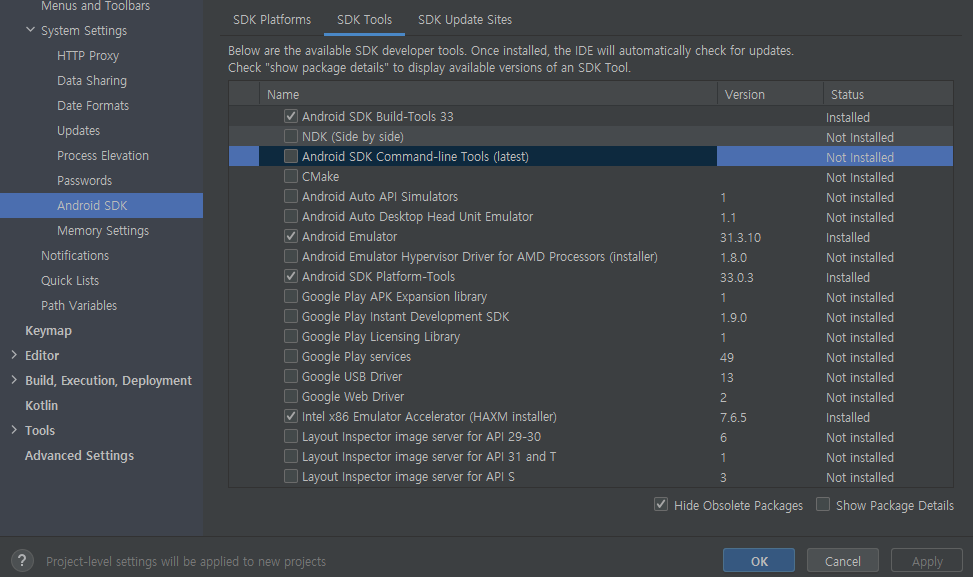This screenshot has width=973, height=577.
Task: Select Layout Inspector image server API 31 and T
Action: [429, 457]
